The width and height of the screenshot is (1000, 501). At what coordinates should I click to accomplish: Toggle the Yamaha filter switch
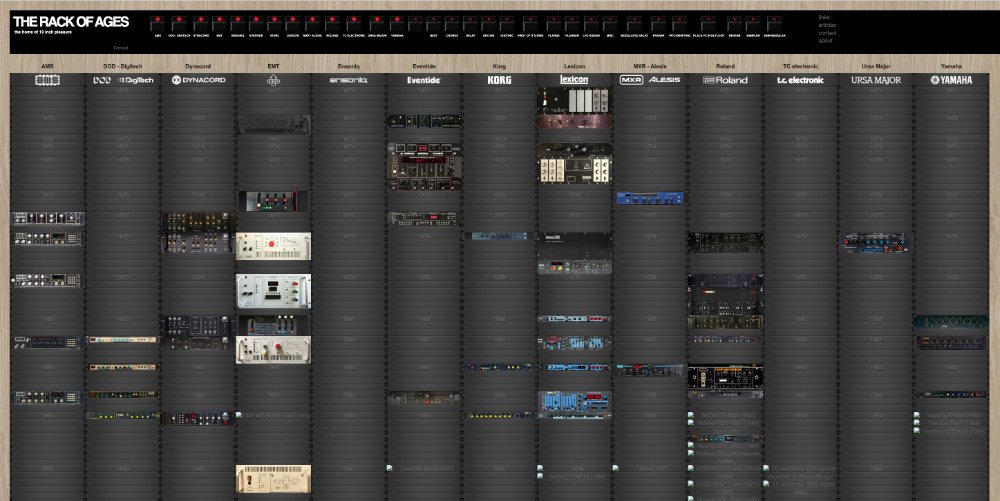(x=397, y=24)
